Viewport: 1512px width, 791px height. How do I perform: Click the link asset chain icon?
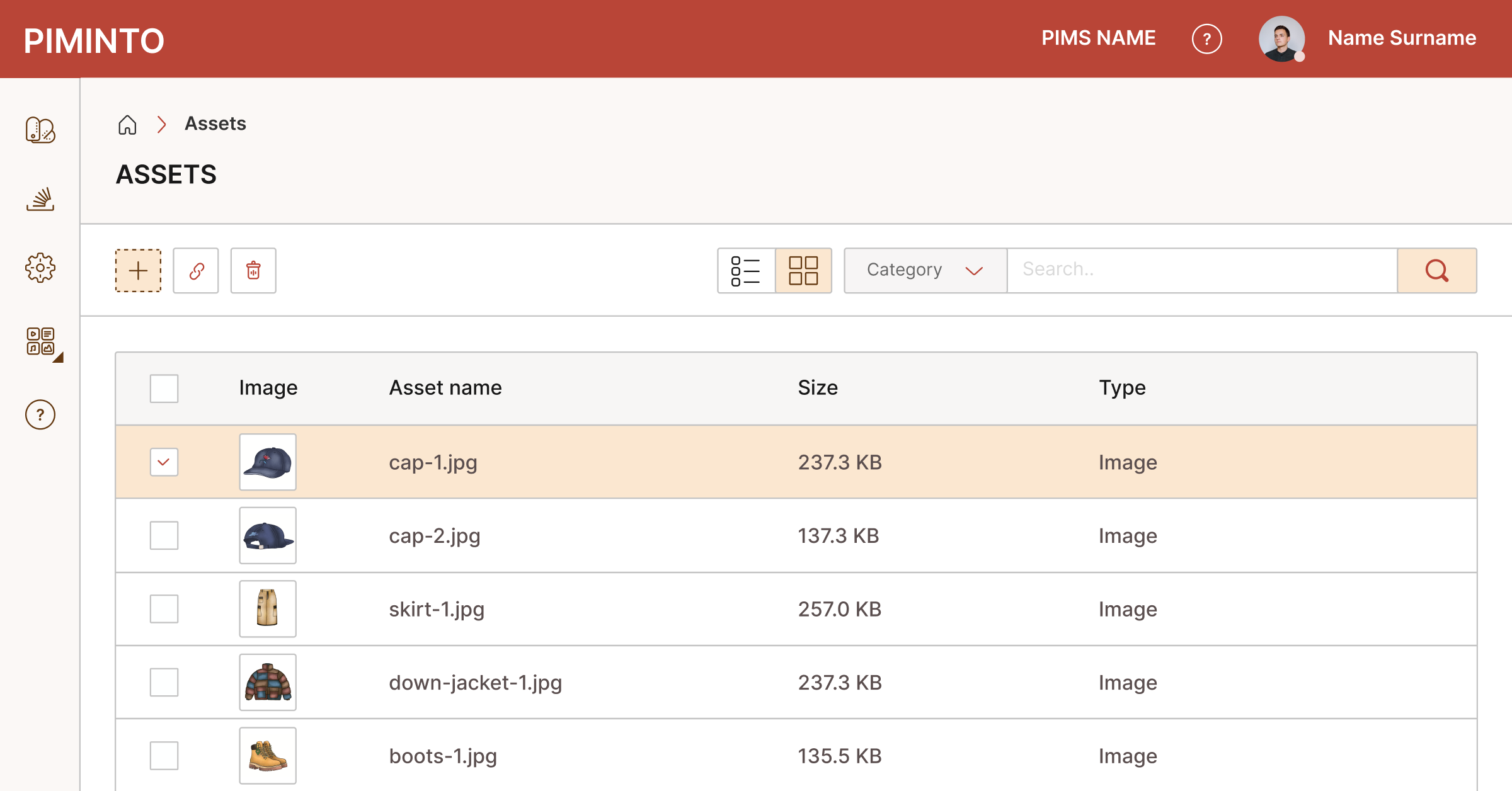pos(196,271)
